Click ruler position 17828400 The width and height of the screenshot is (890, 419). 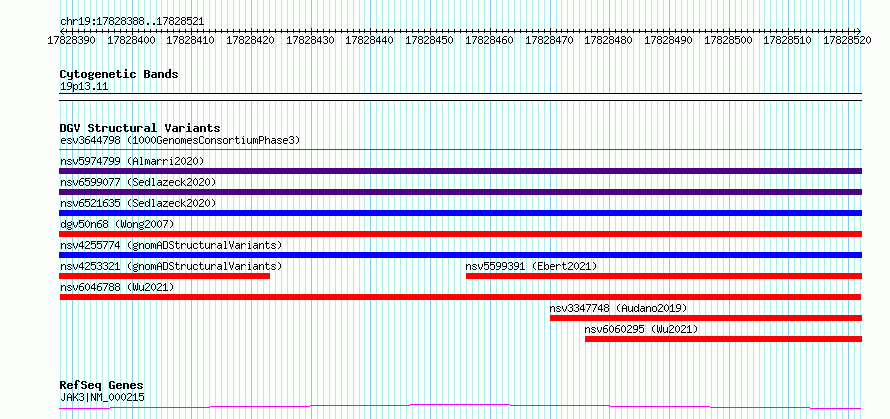131,40
